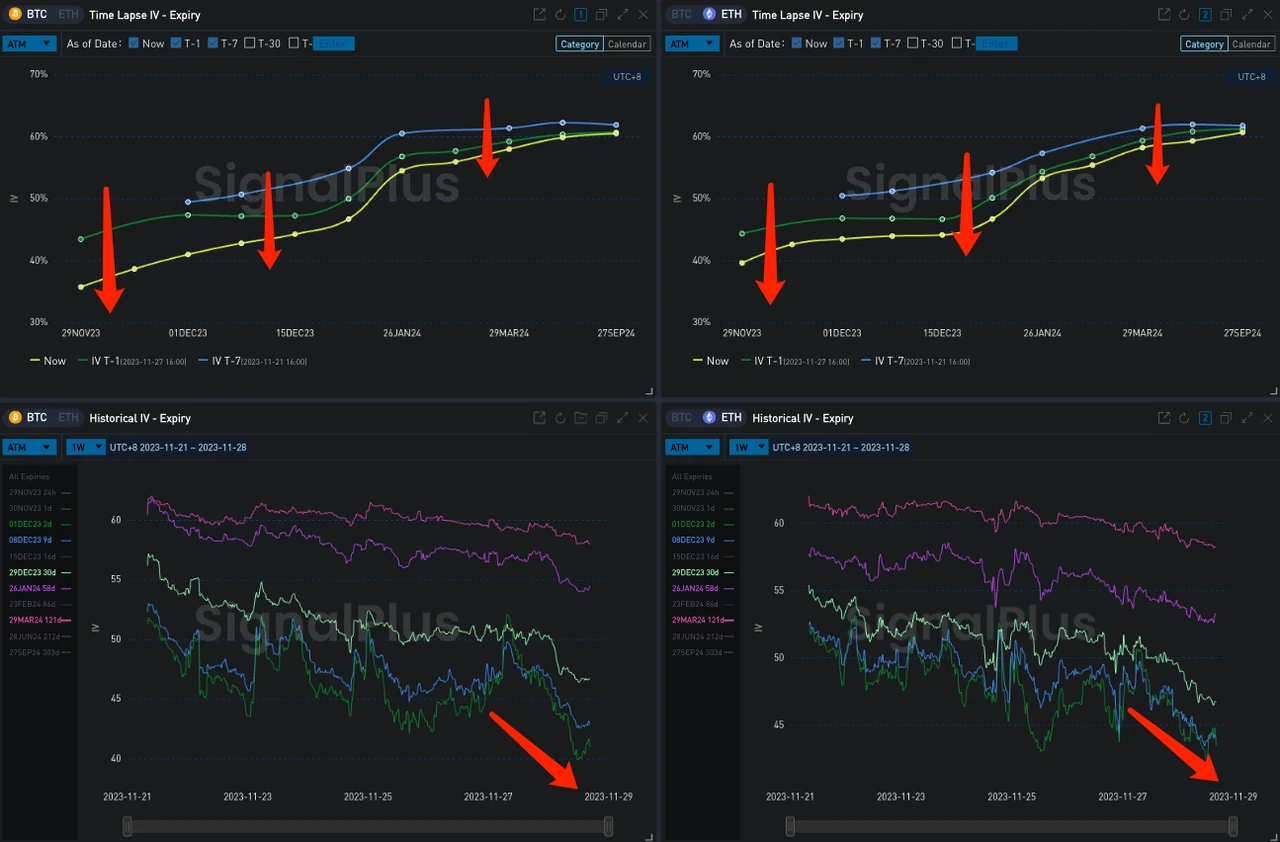Refresh the ETH Historical IV chart
The height and width of the screenshot is (842, 1280).
1184,418
